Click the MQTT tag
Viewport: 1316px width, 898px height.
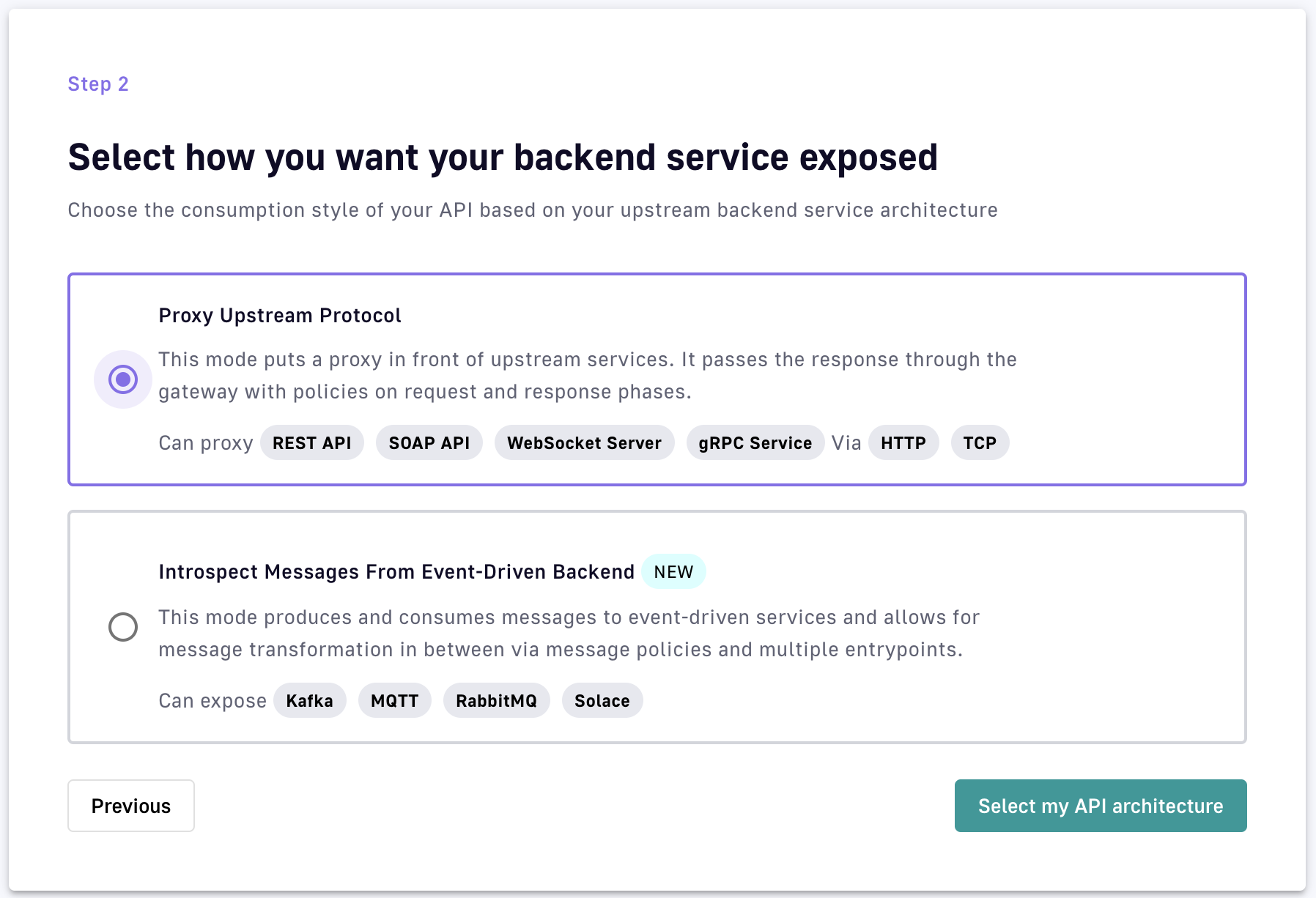(x=394, y=701)
